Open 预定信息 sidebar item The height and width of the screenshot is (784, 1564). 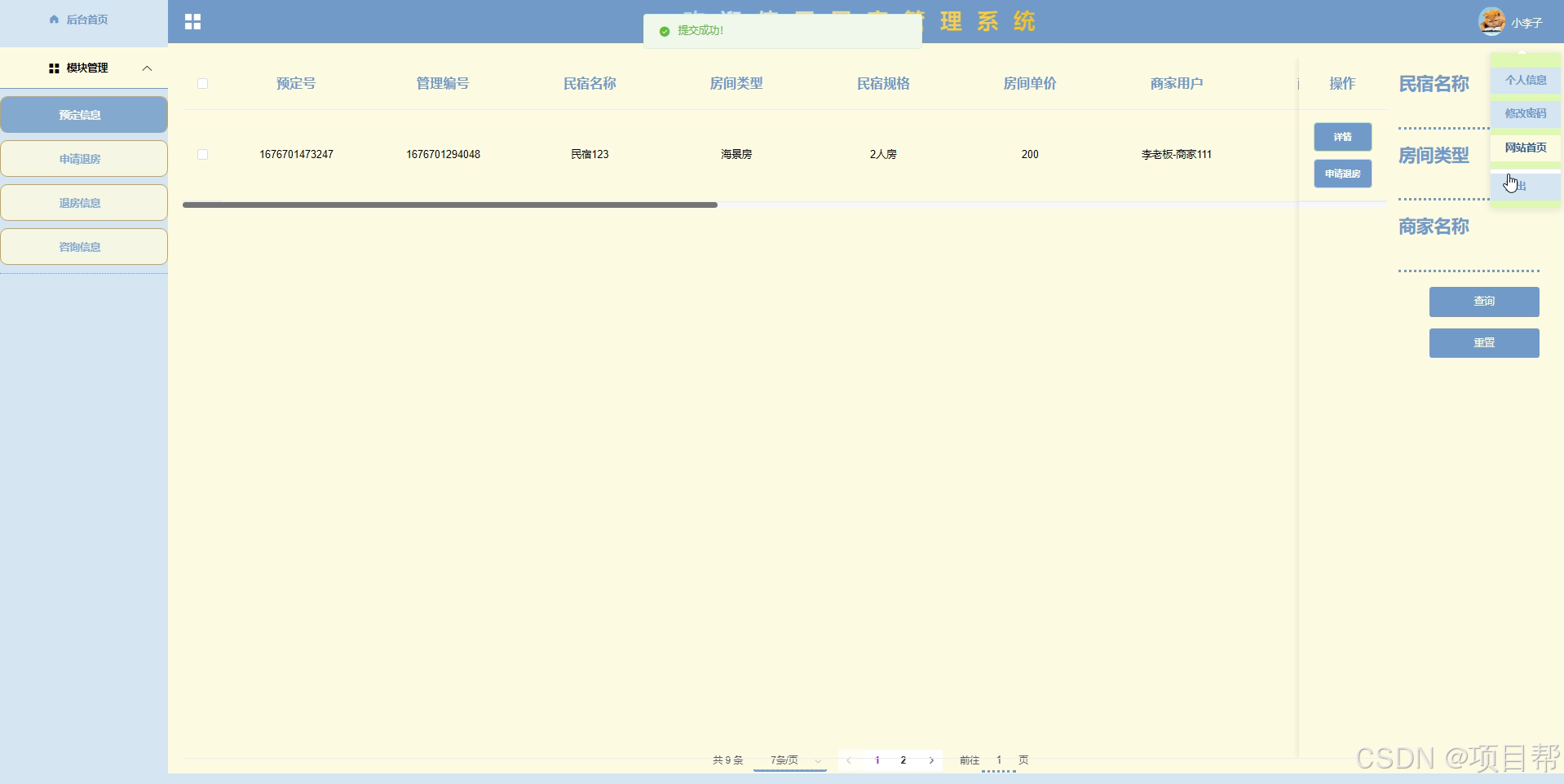tap(84, 115)
